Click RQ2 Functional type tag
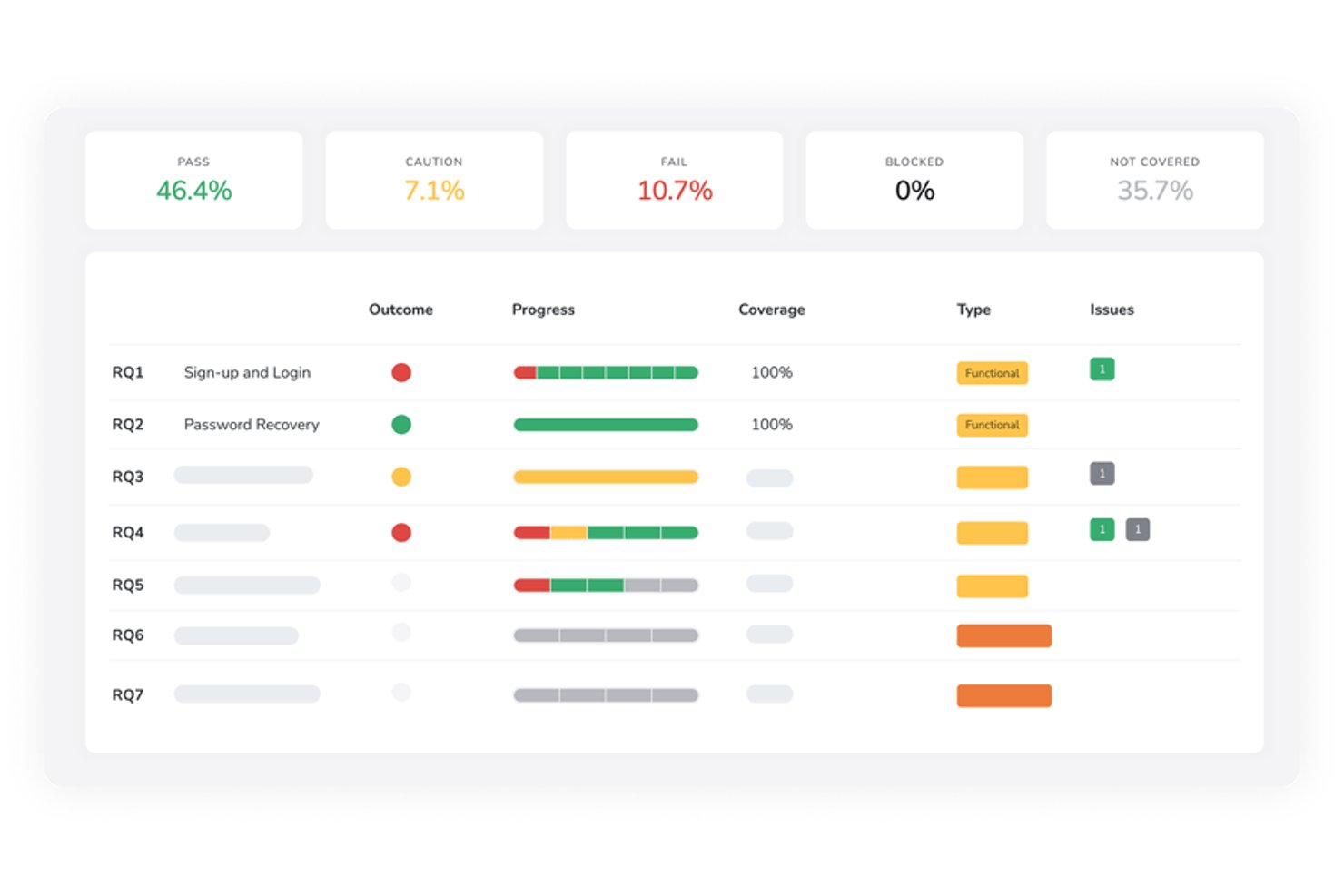 992,425
